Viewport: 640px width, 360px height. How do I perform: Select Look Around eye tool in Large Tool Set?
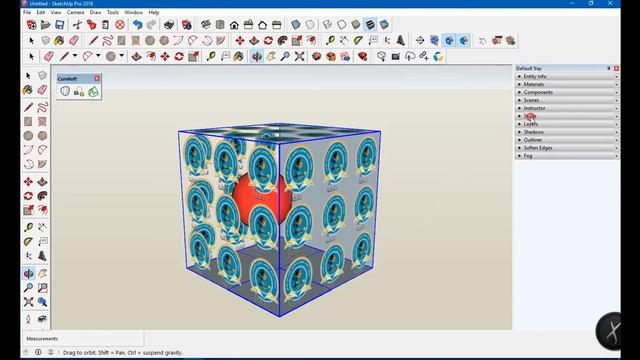coord(42,319)
